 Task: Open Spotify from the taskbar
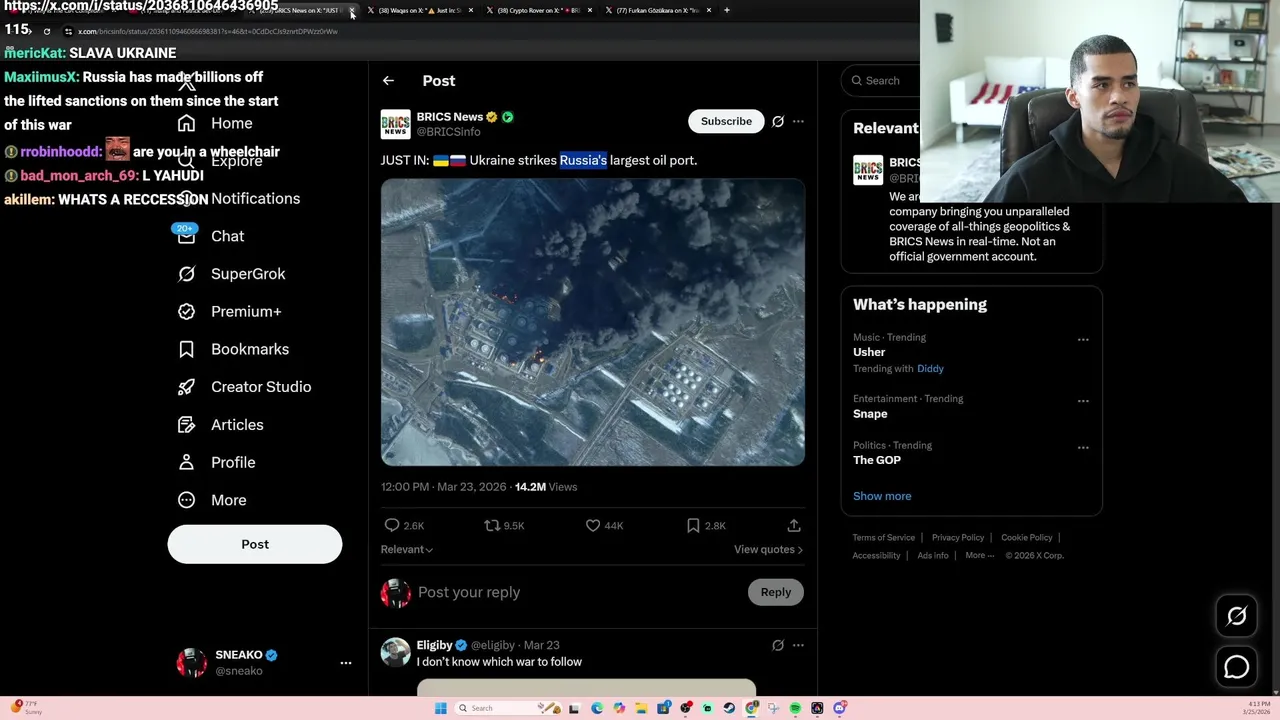click(795, 708)
